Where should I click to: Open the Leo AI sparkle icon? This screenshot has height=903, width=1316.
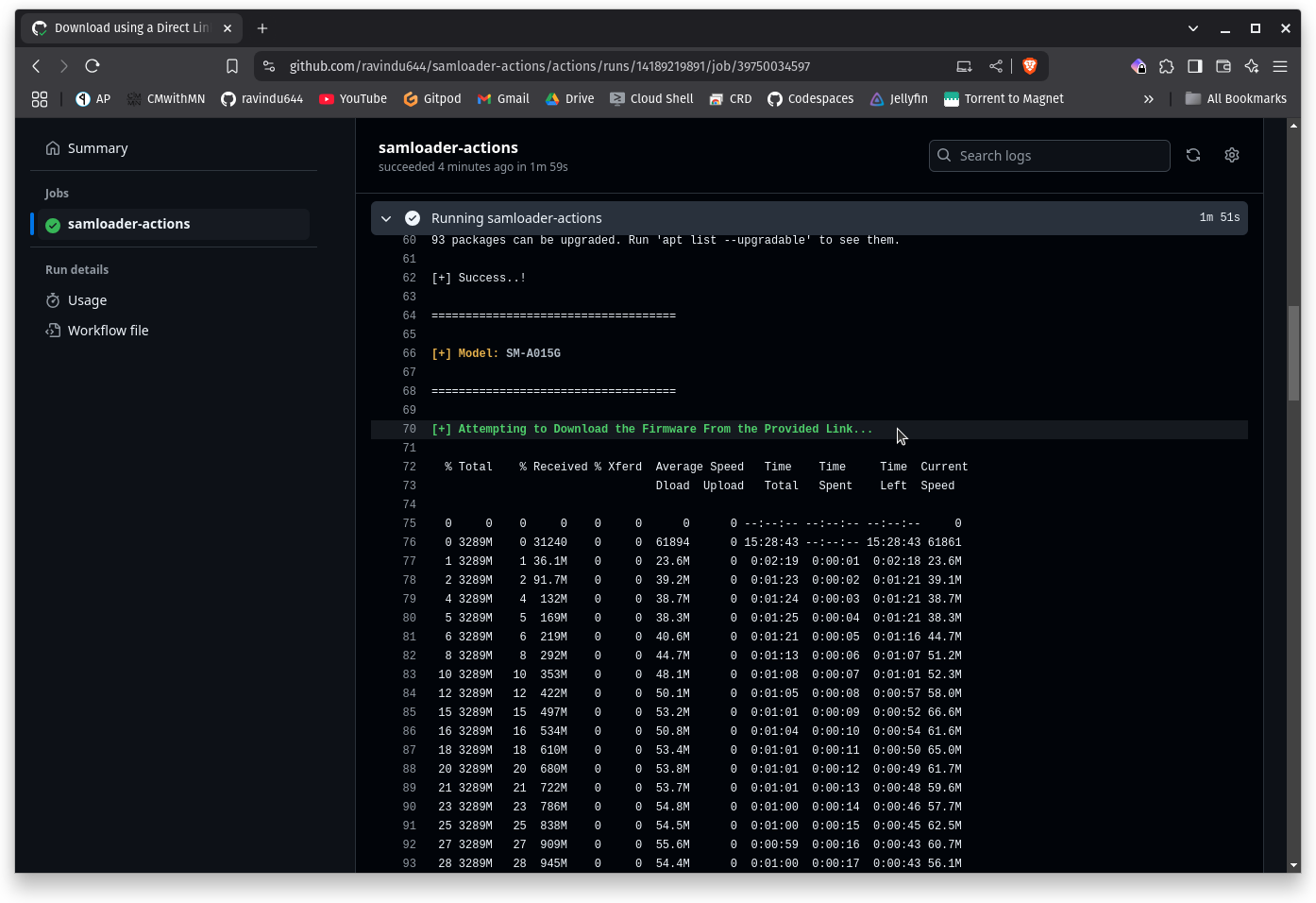point(1252,66)
